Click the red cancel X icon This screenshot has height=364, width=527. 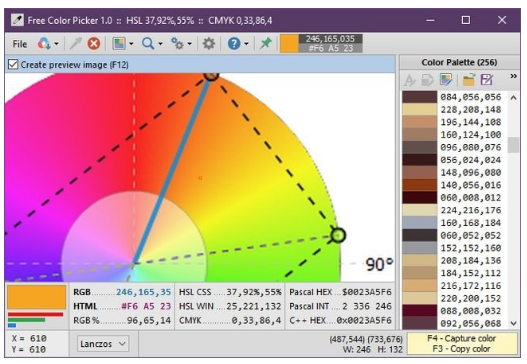pyautogui.click(x=94, y=44)
